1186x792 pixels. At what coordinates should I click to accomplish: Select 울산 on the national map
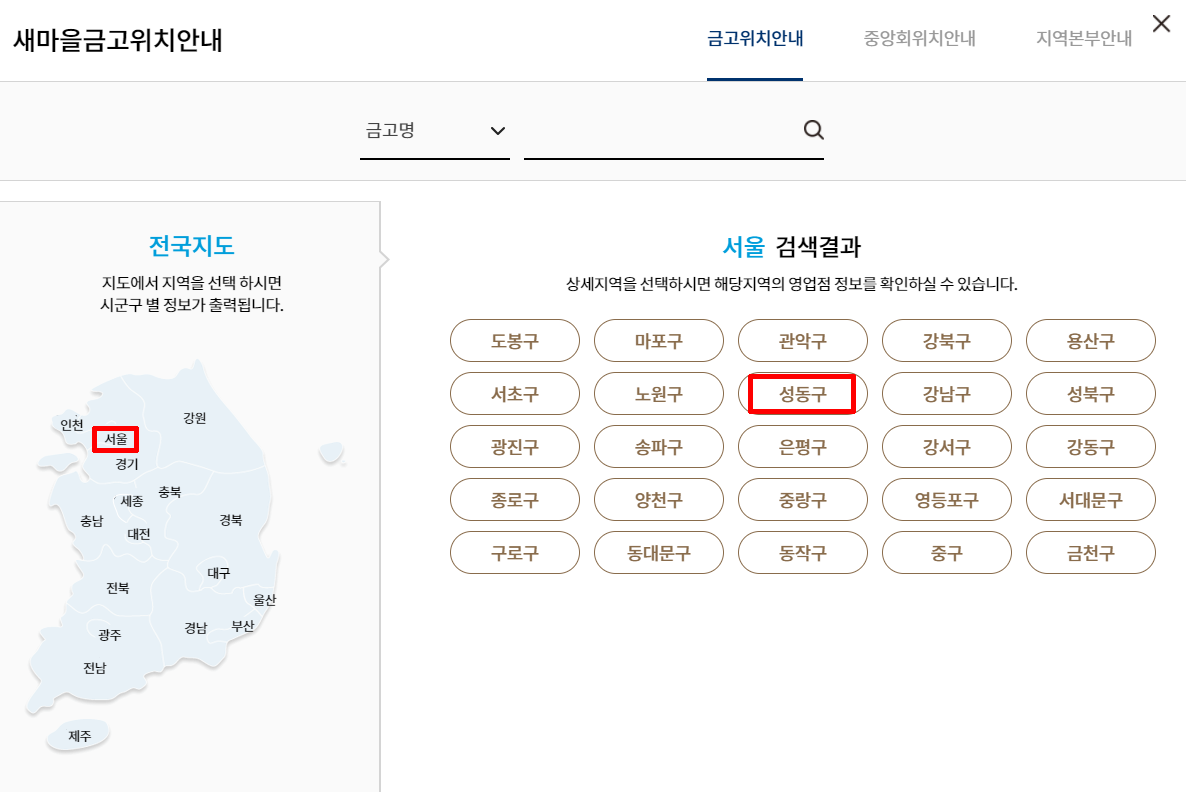click(264, 600)
